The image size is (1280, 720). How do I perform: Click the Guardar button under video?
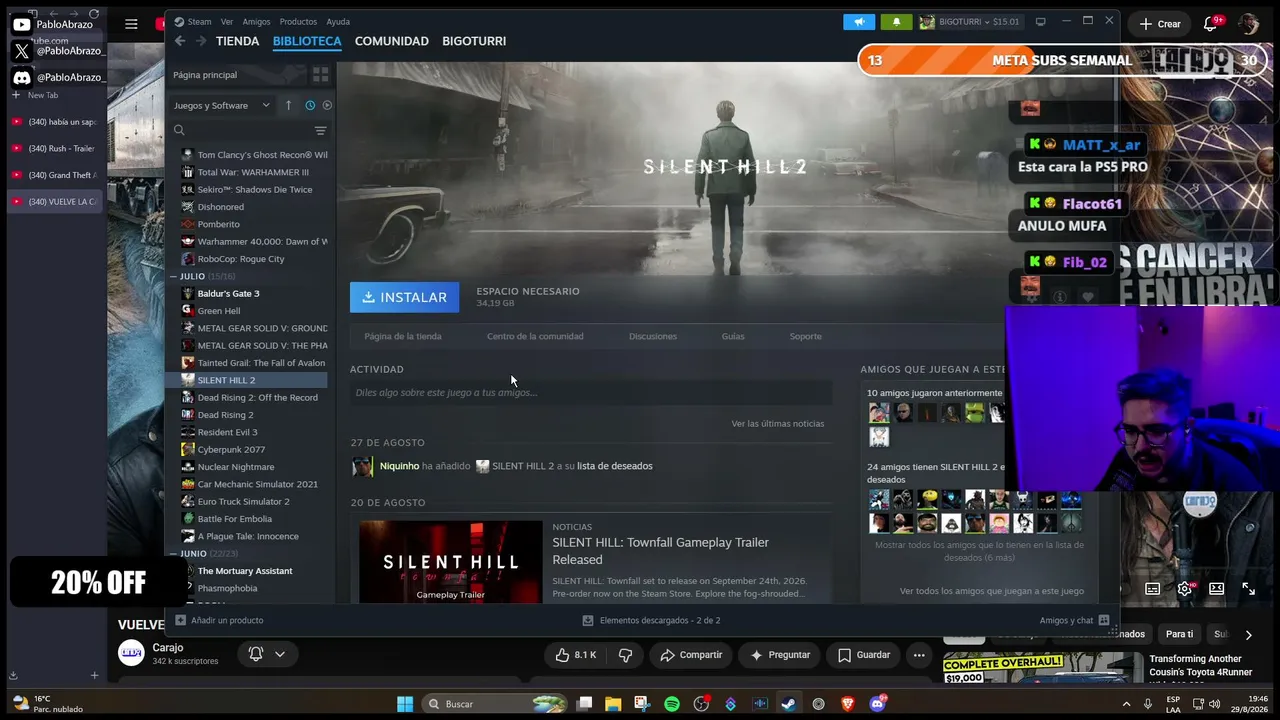(x=863, y=655)
